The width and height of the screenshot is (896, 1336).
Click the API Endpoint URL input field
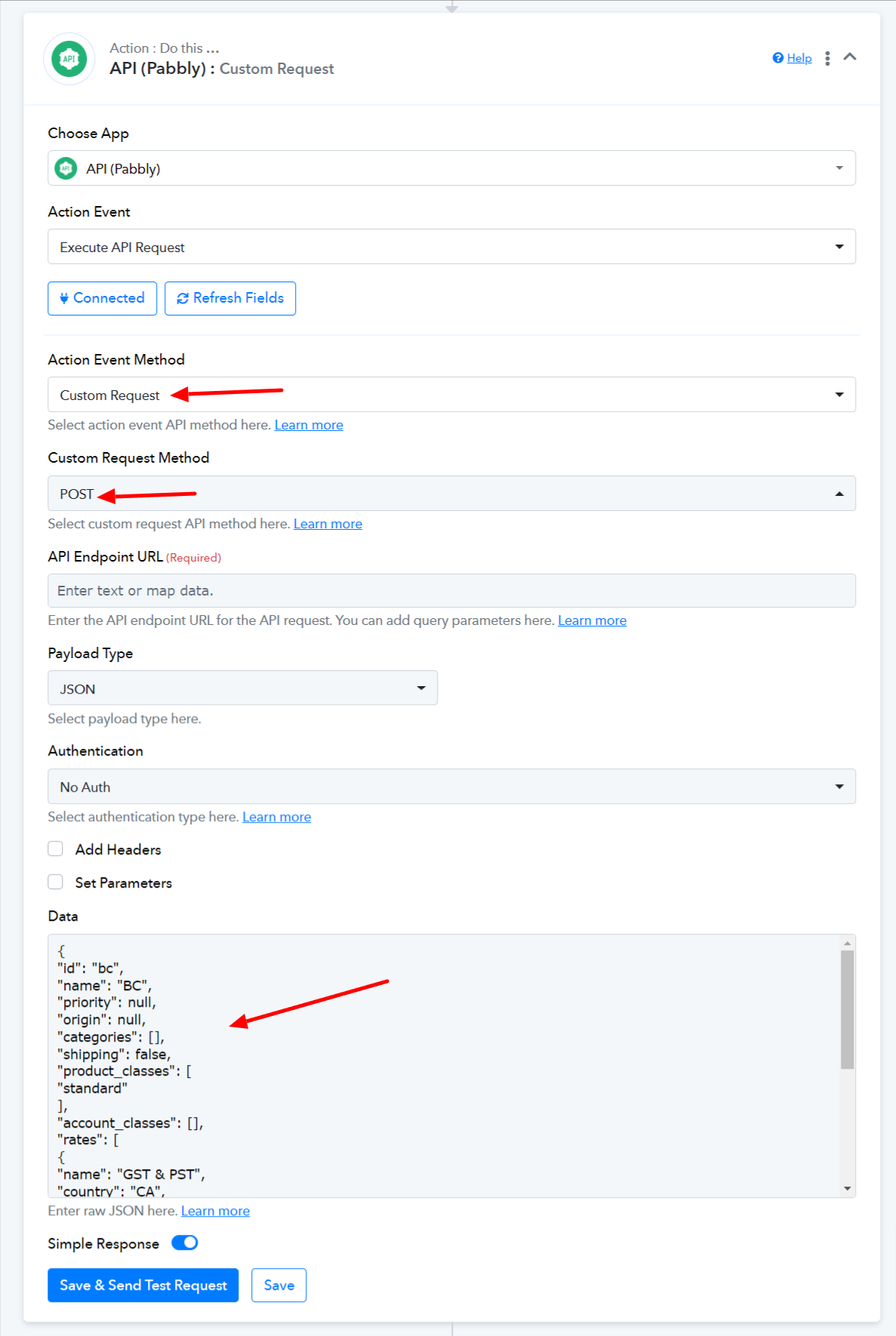coord(451,591)
